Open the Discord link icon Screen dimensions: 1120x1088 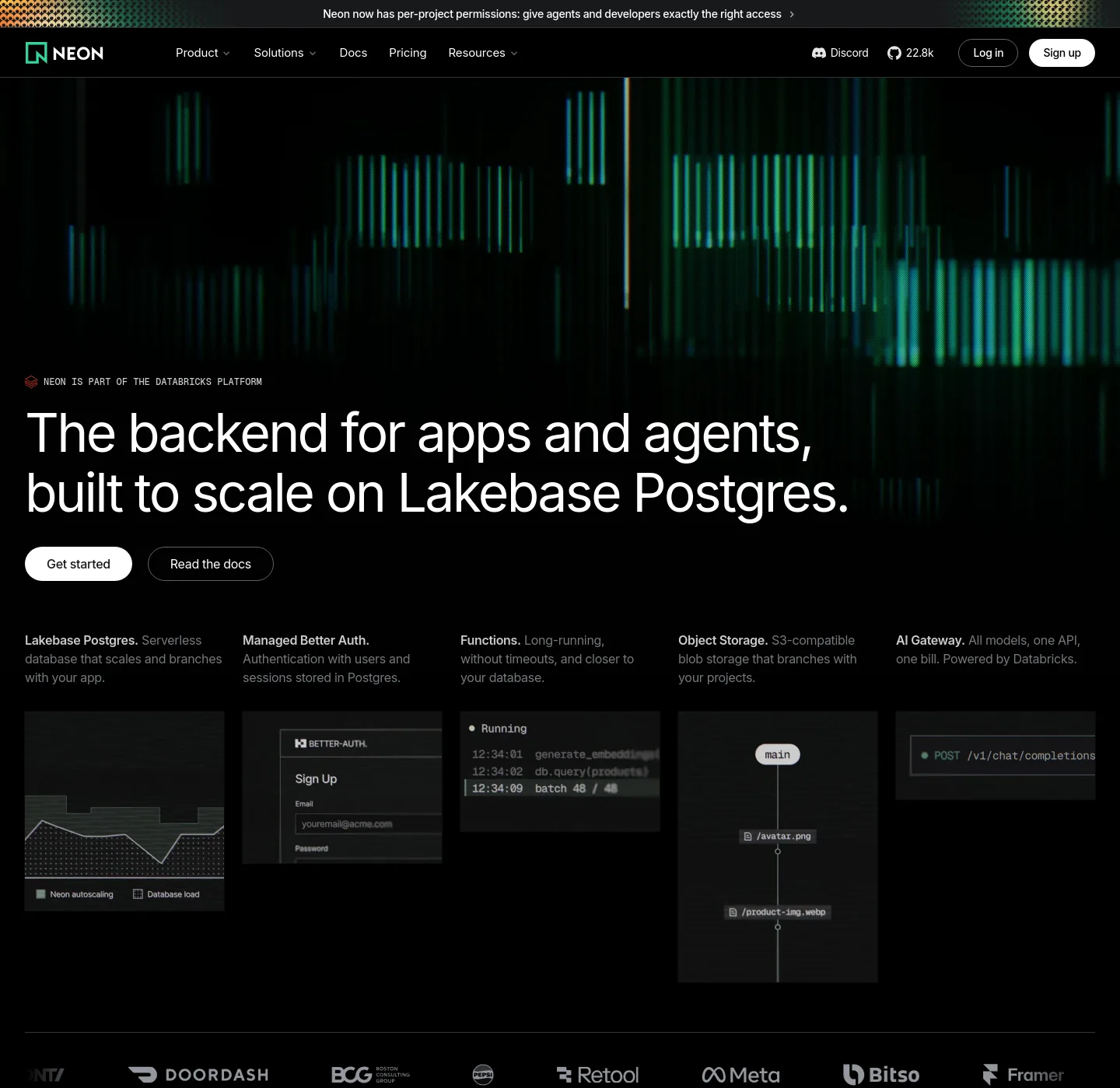coord(818,53)
